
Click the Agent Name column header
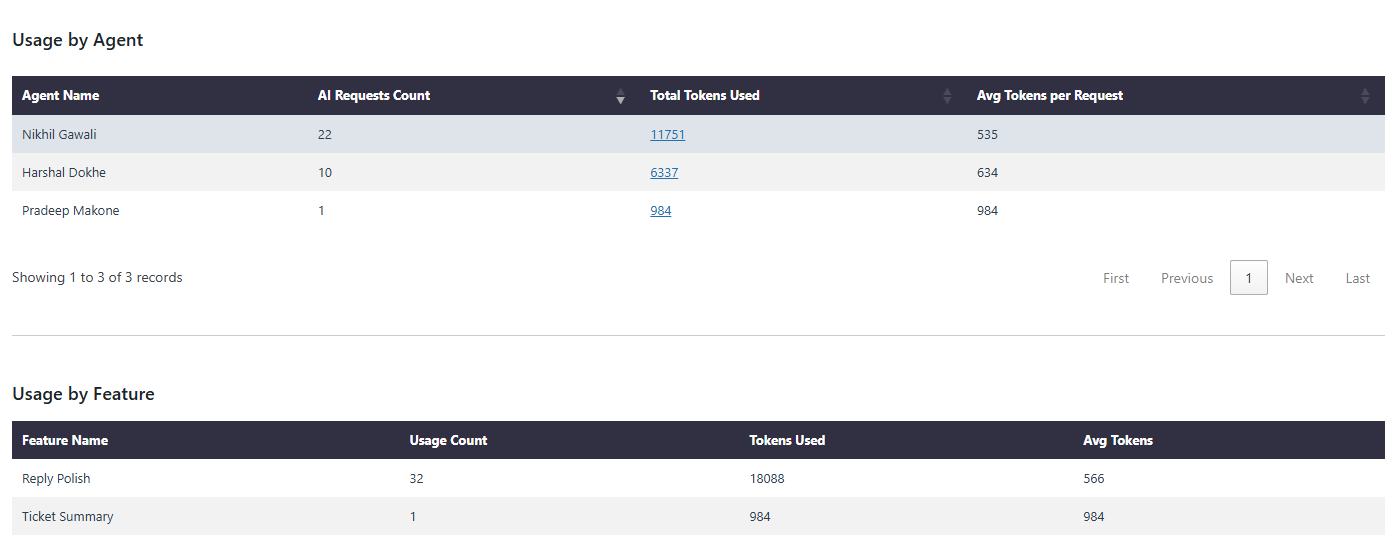(x=61, y=96)
